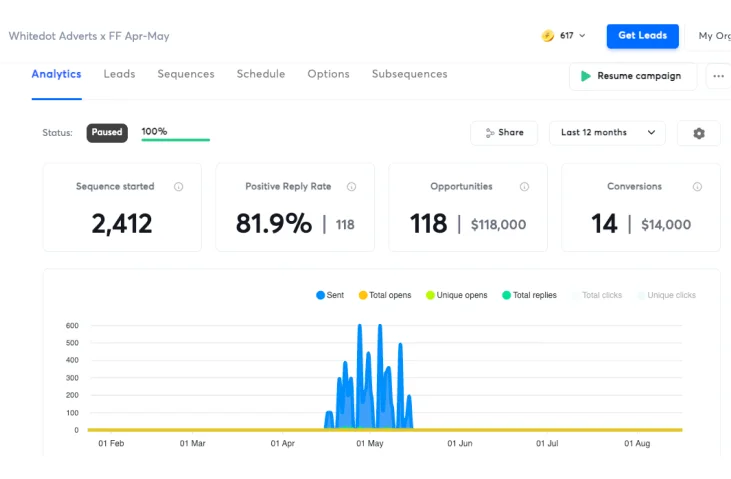
Task: Click the Paused status badge
Action: [107, 132]
